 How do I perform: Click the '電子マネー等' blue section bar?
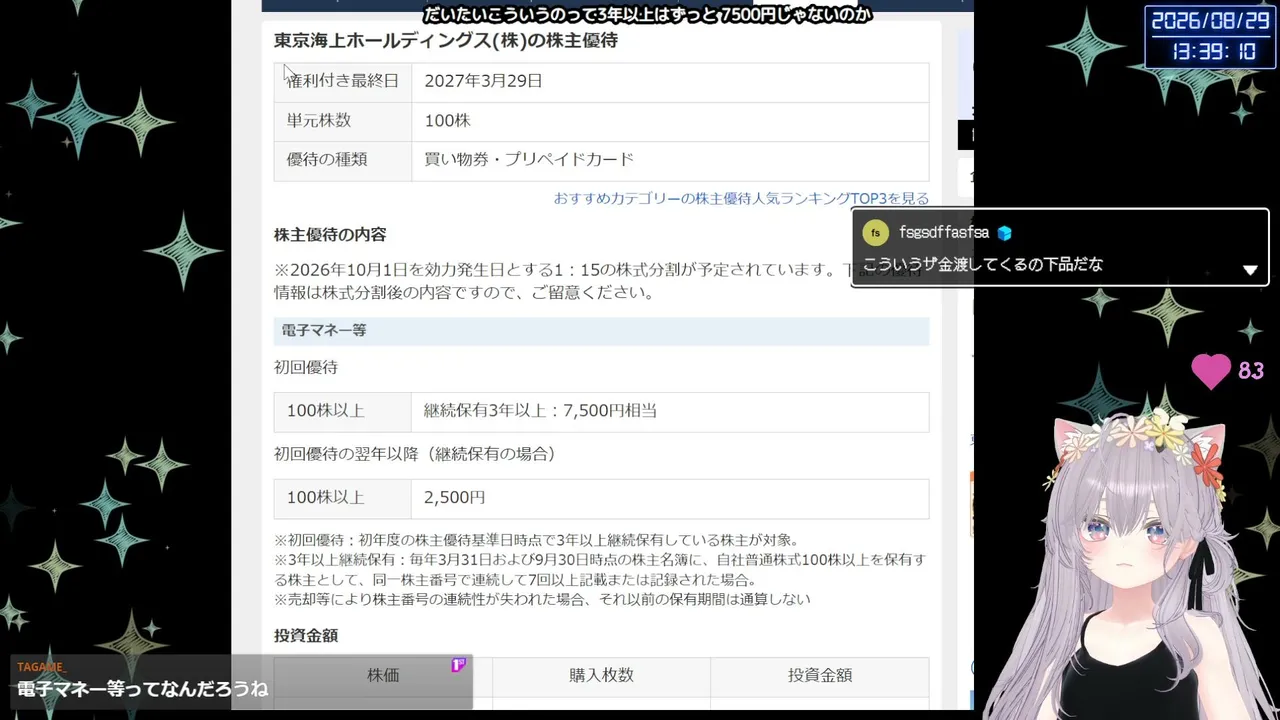(601, 331)
